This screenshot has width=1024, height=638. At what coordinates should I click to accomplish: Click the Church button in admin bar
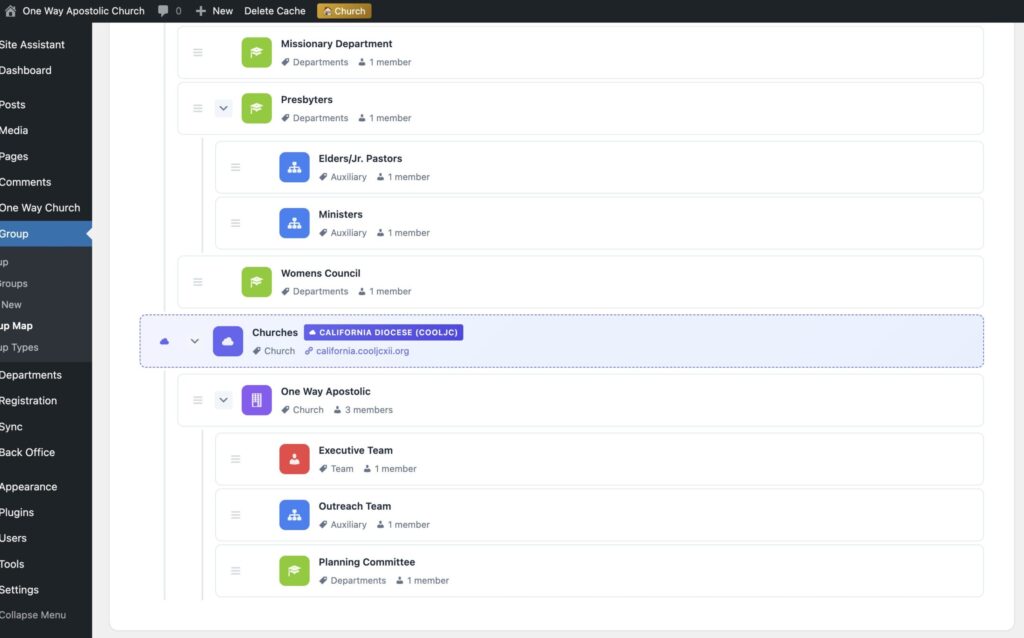(344, 11)
